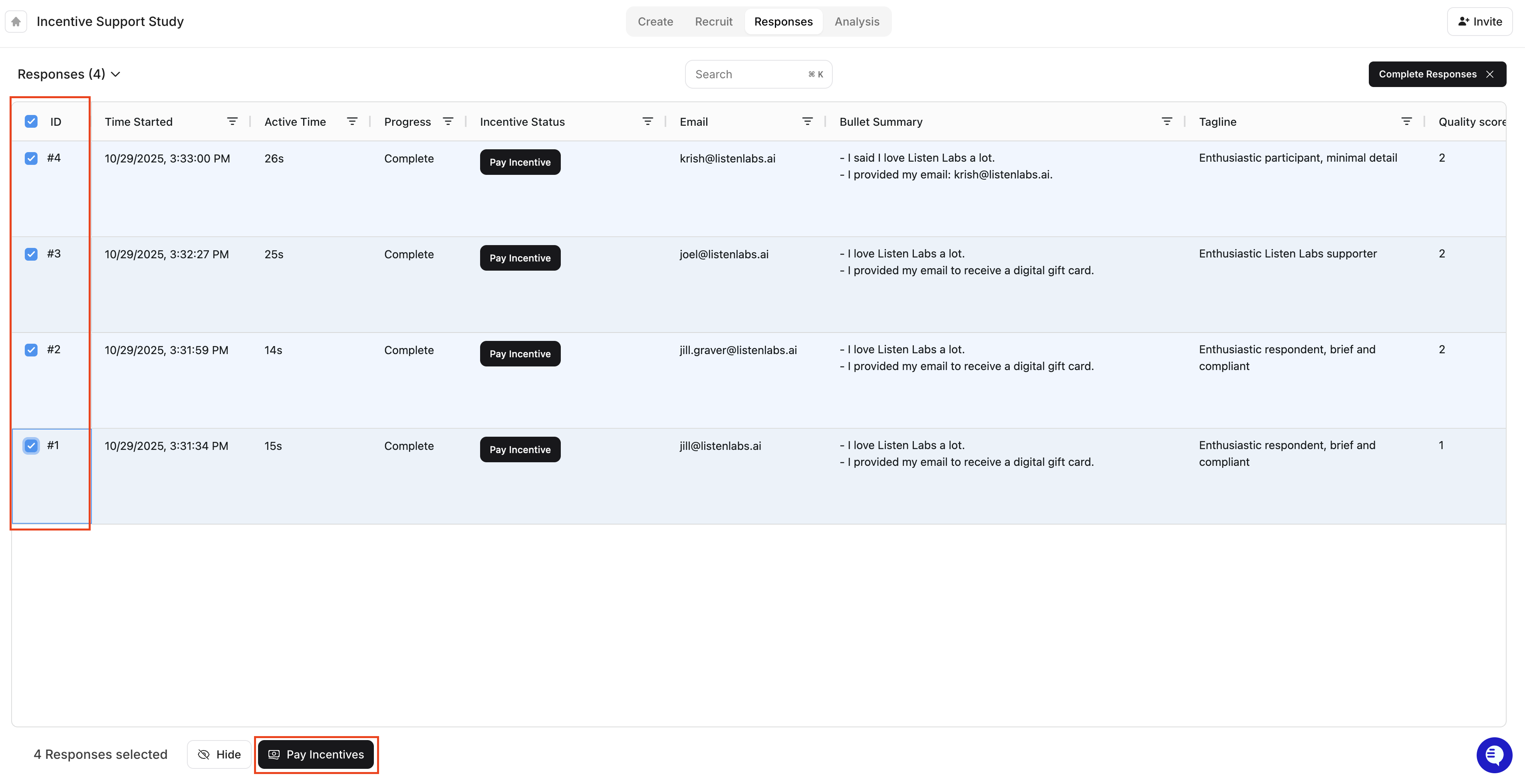Click the Progress column filter icon
Screen dimensions: 1525x784
click(448, 121)
